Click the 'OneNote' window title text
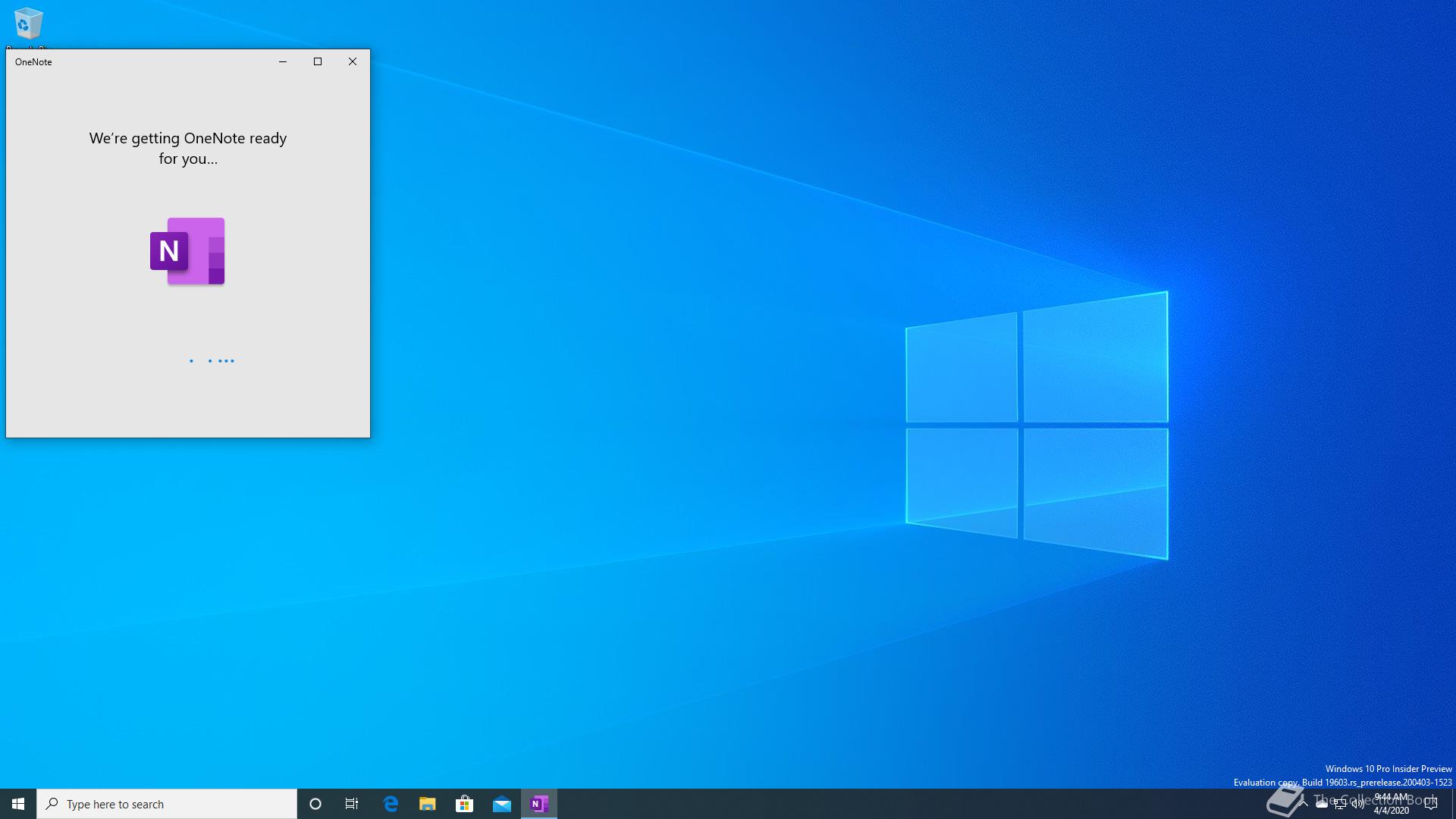Screen dimensions: 1456x819 coord(33,62)
